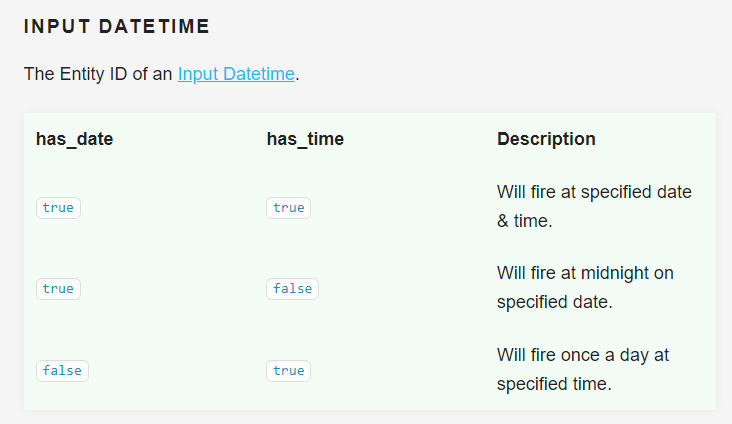Click the INPUT DATETIME section heading
The width and height of the screenshot is (732, 424).
coord(117,27)
